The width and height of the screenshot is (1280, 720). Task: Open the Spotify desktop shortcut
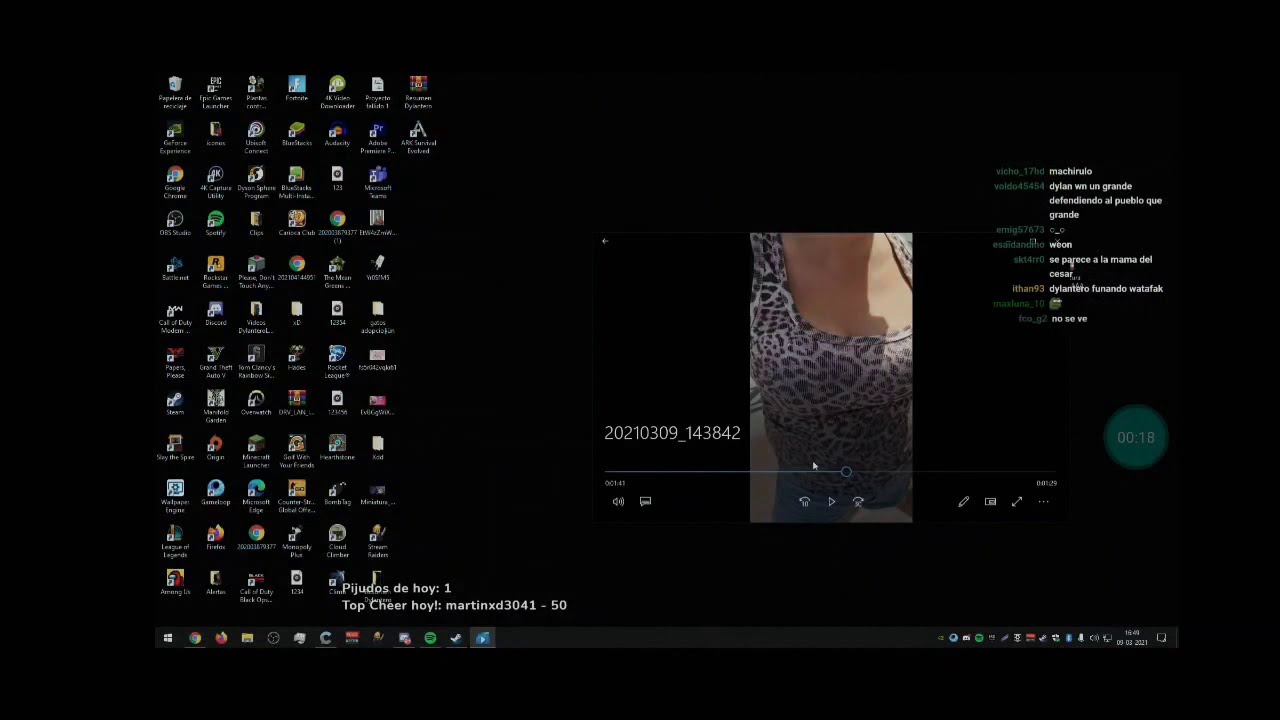tap(215, 223)
